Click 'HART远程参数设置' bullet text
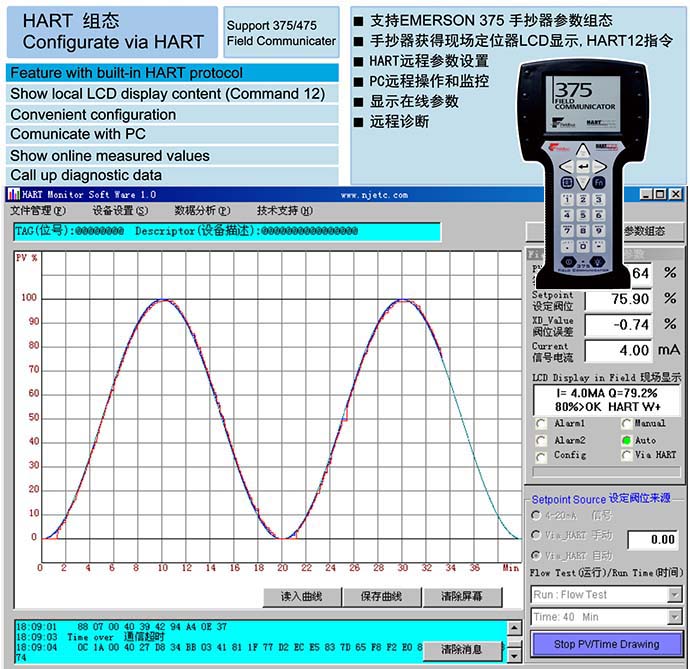This screenshot has height=669, width=690. point(429,61)
